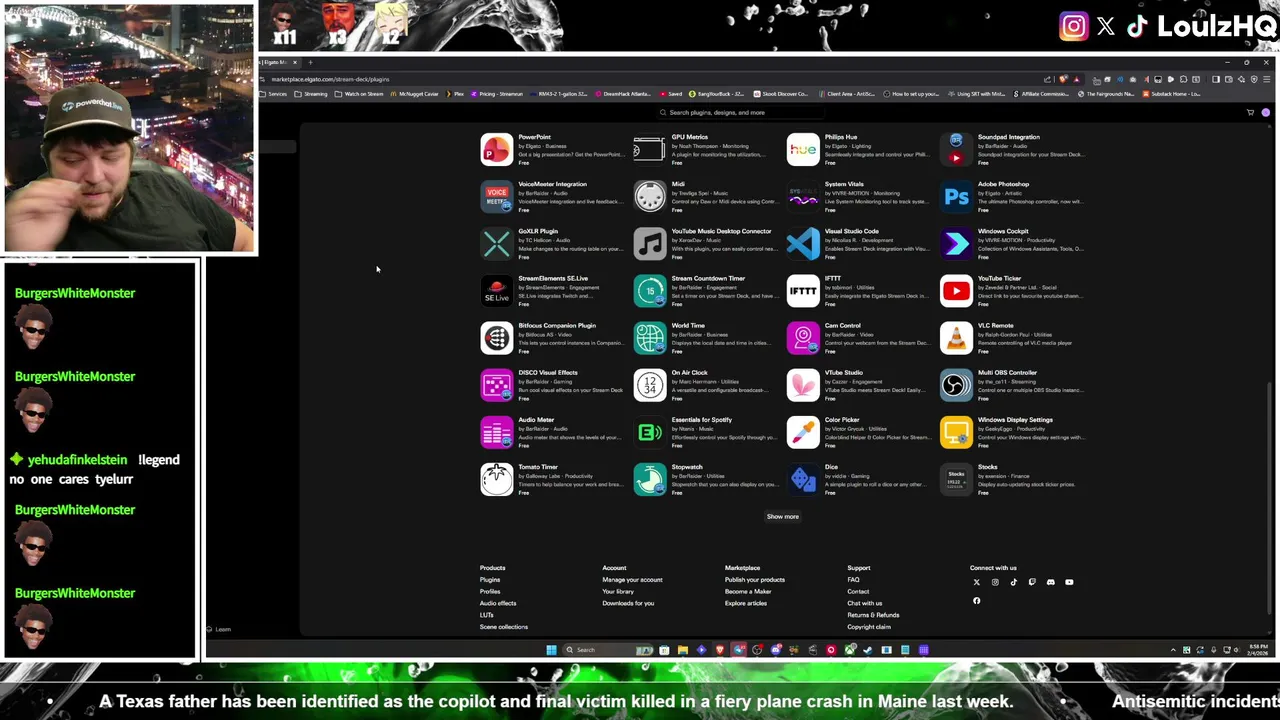Image resolution: width=1280 pixels, height=720 pixels.
Task: Open the Stopwatch plugin icon
Action: tap(649, 479)
